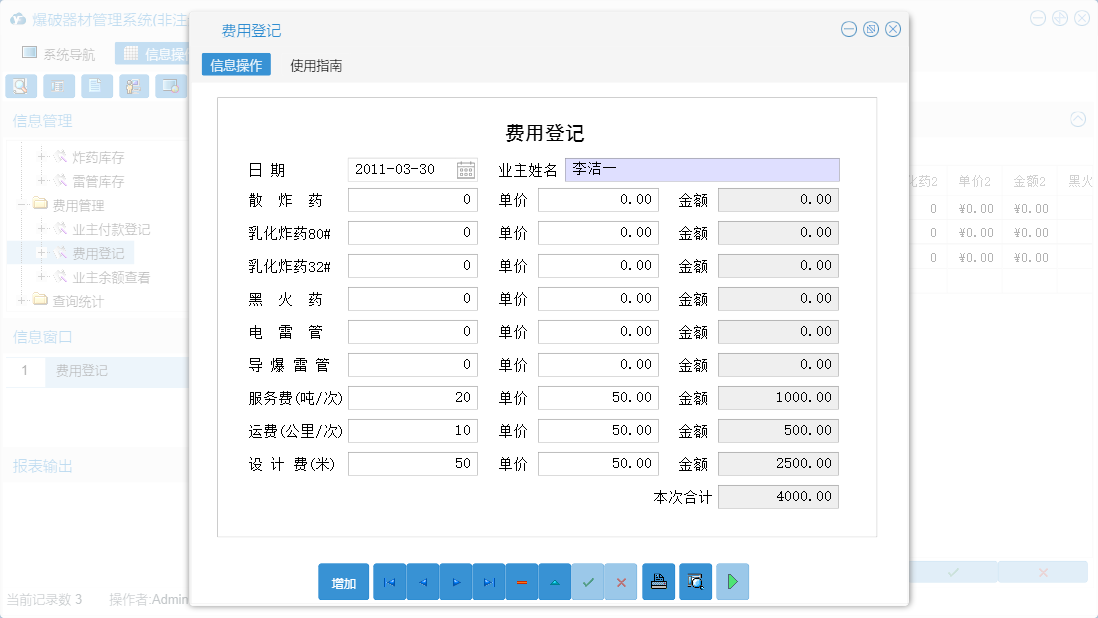Open the print dialog from the printer icon
The width and height of the screenshot is (1098, 618).
tap(658, 581)
